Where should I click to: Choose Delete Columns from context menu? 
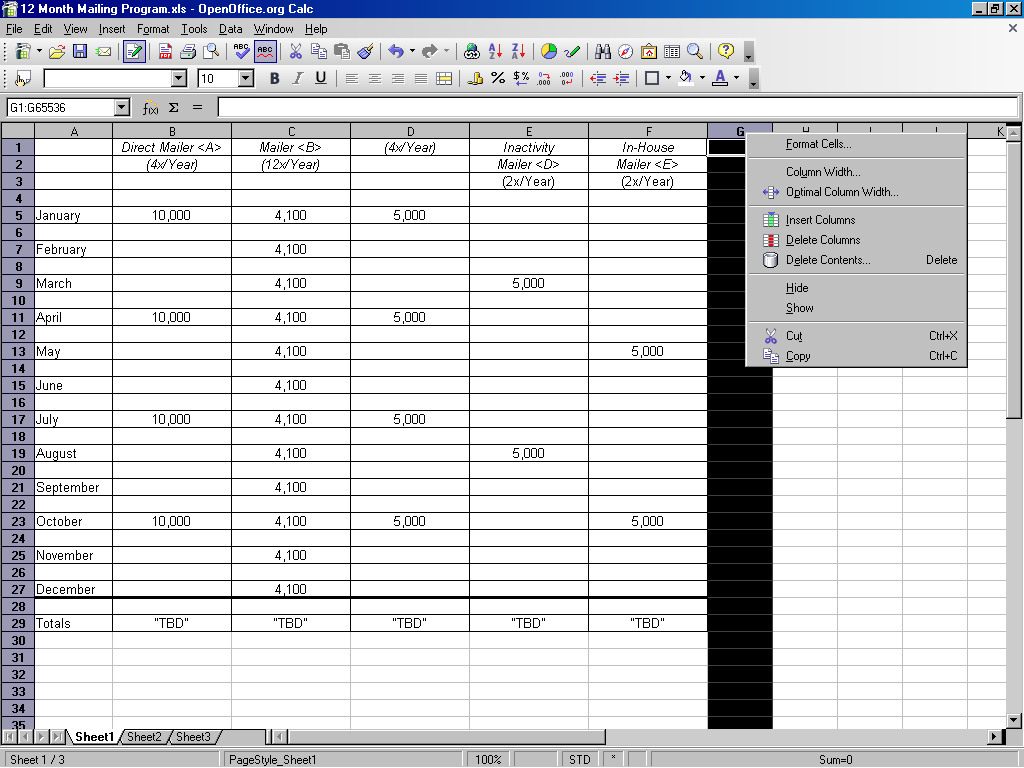coord(822,240)
